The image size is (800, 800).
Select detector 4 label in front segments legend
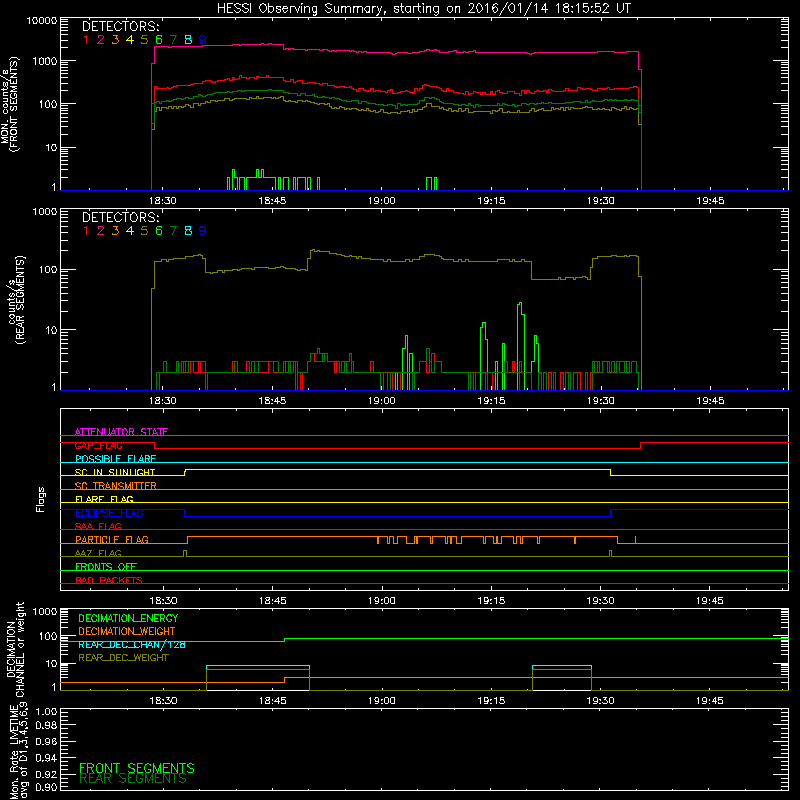click(x=130, y=39)
